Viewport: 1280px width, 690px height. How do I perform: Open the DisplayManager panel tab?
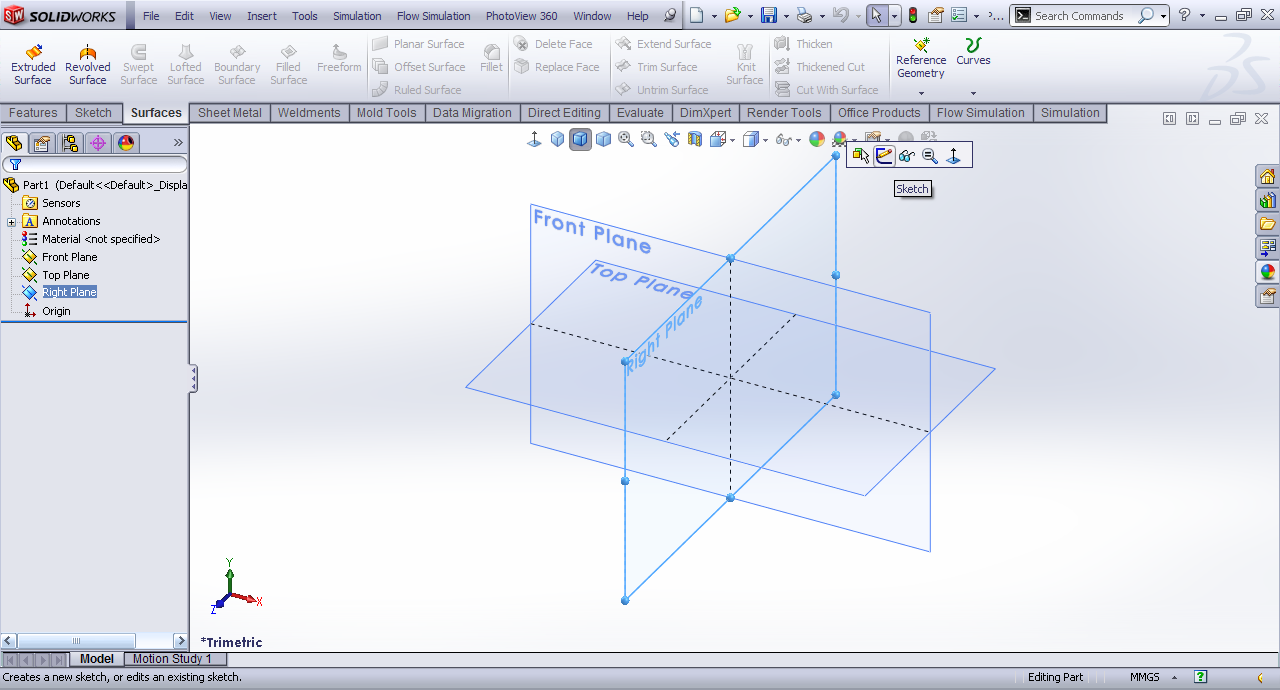click(126, 143)
